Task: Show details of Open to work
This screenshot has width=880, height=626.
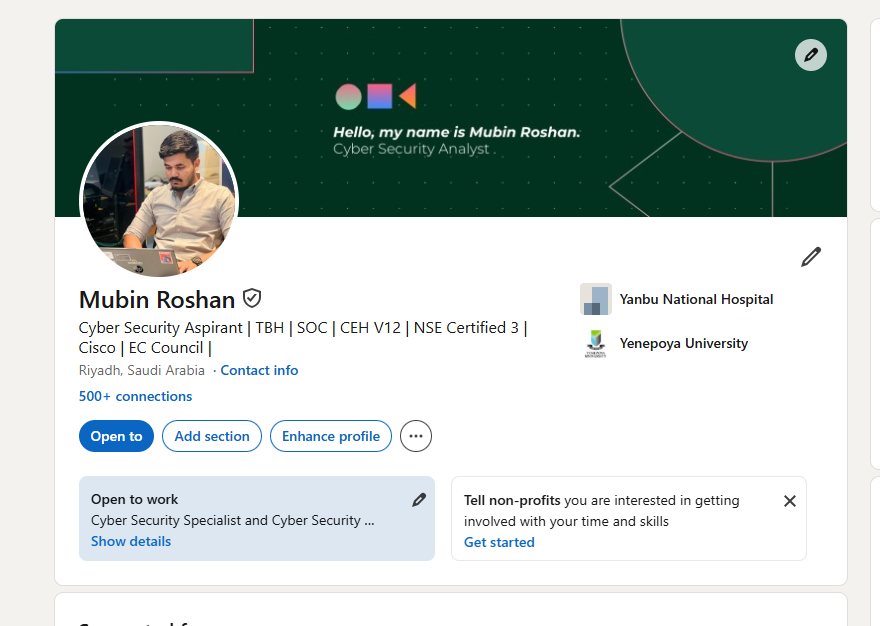Action: (x=130, y=541)
